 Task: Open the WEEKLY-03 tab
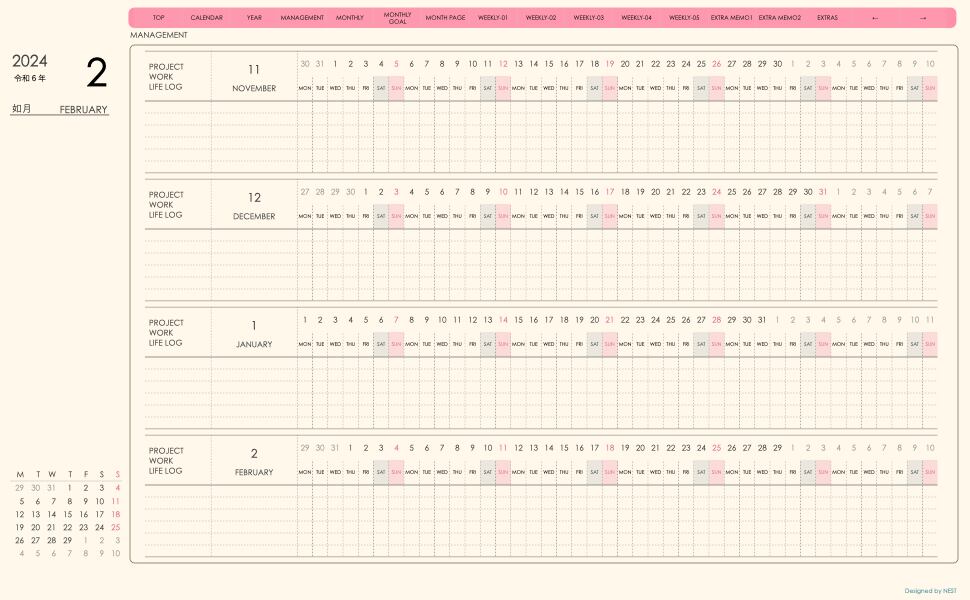pos(588,18)
